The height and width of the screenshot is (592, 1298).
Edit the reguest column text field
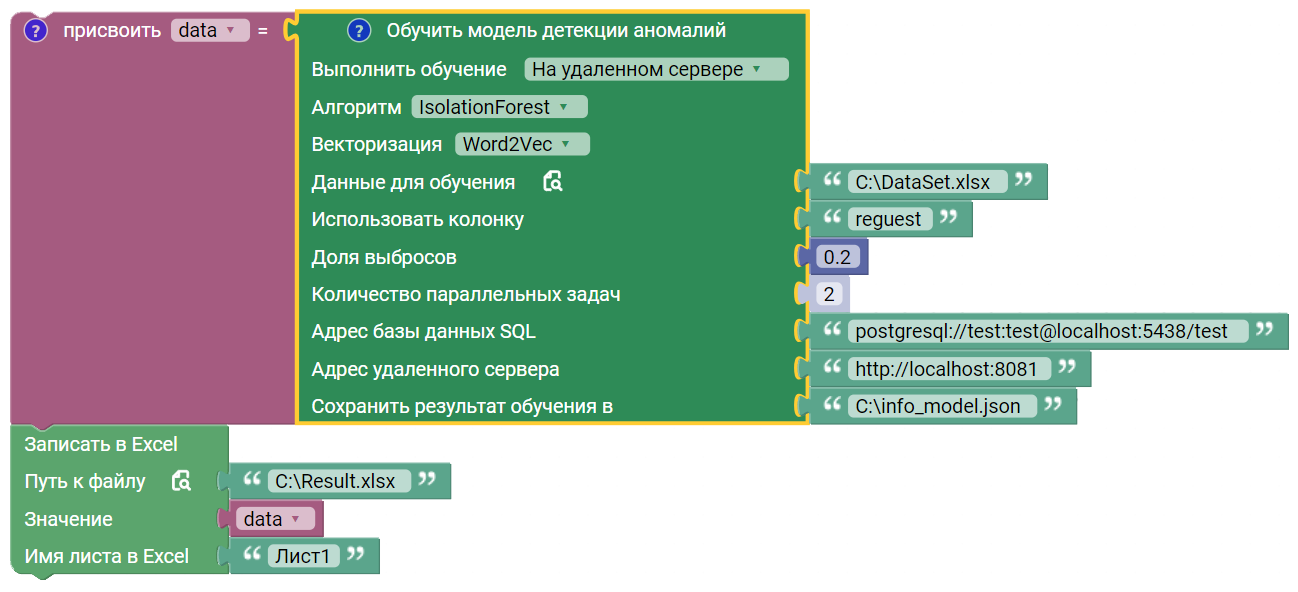coord(889,219)
